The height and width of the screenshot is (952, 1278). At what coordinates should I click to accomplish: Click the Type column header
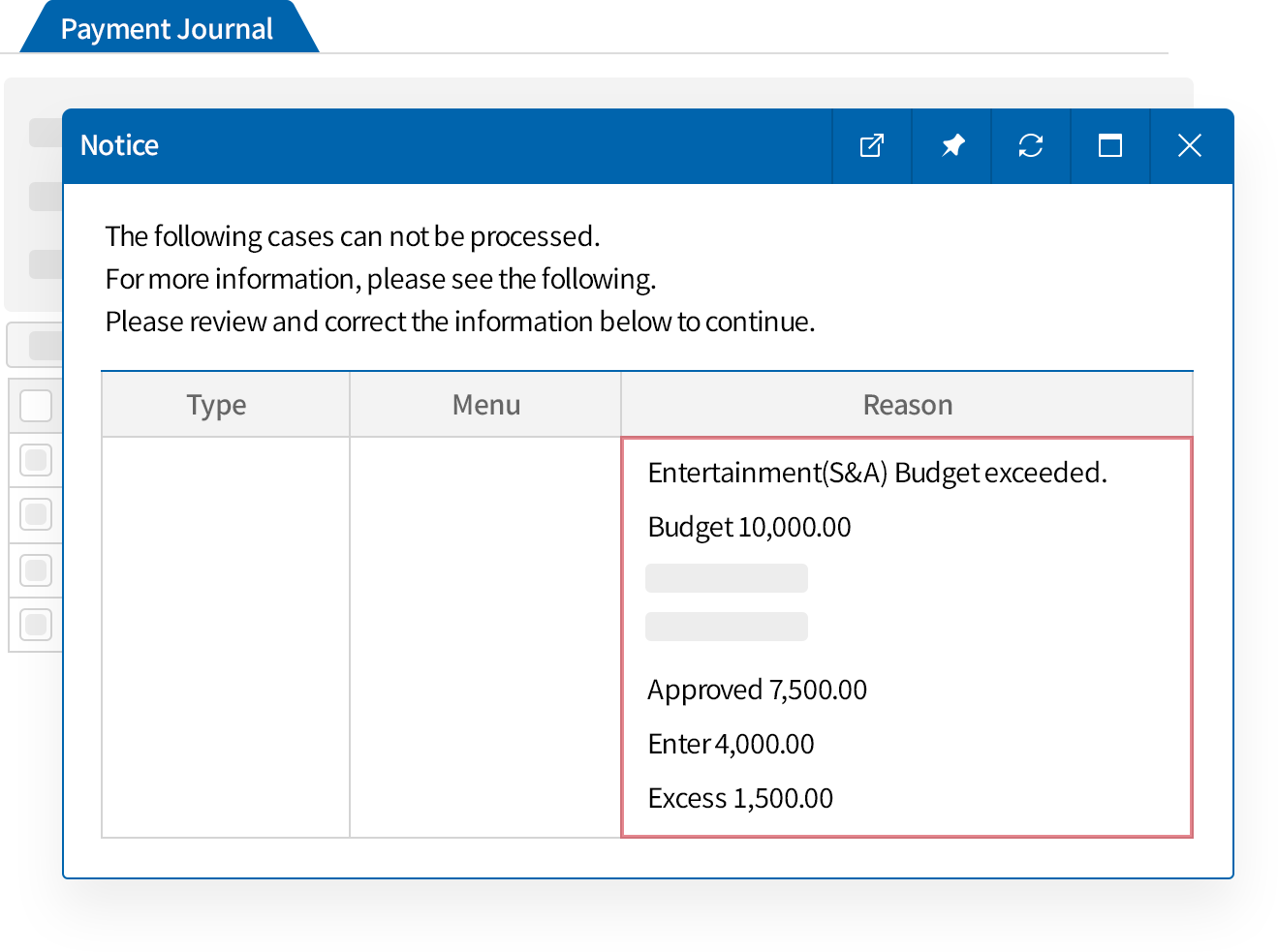coord(216,404)
